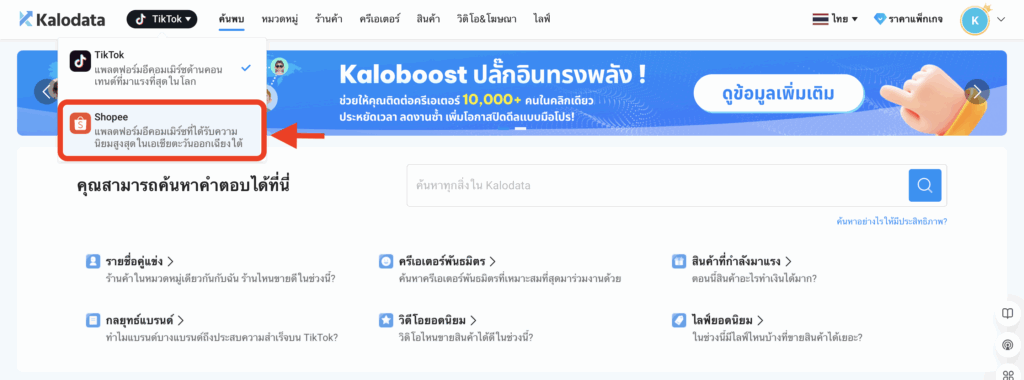This screenshot has width=1024, height=380.
Task: Click the วิดีโอยอดนิยม star icon
Action: pos(385,321)
